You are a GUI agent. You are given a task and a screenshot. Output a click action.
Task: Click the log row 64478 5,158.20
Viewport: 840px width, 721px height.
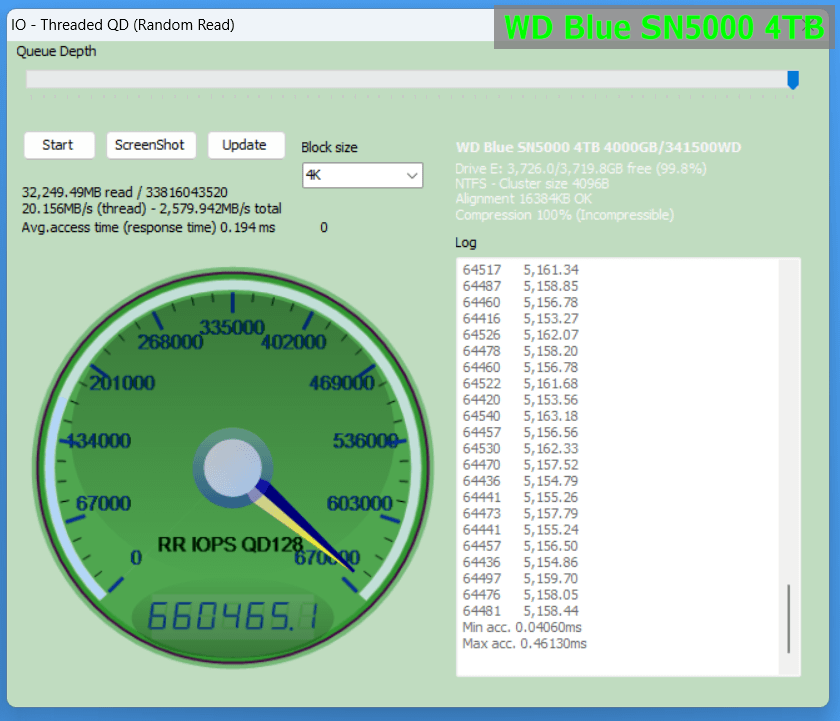(520, 351)
